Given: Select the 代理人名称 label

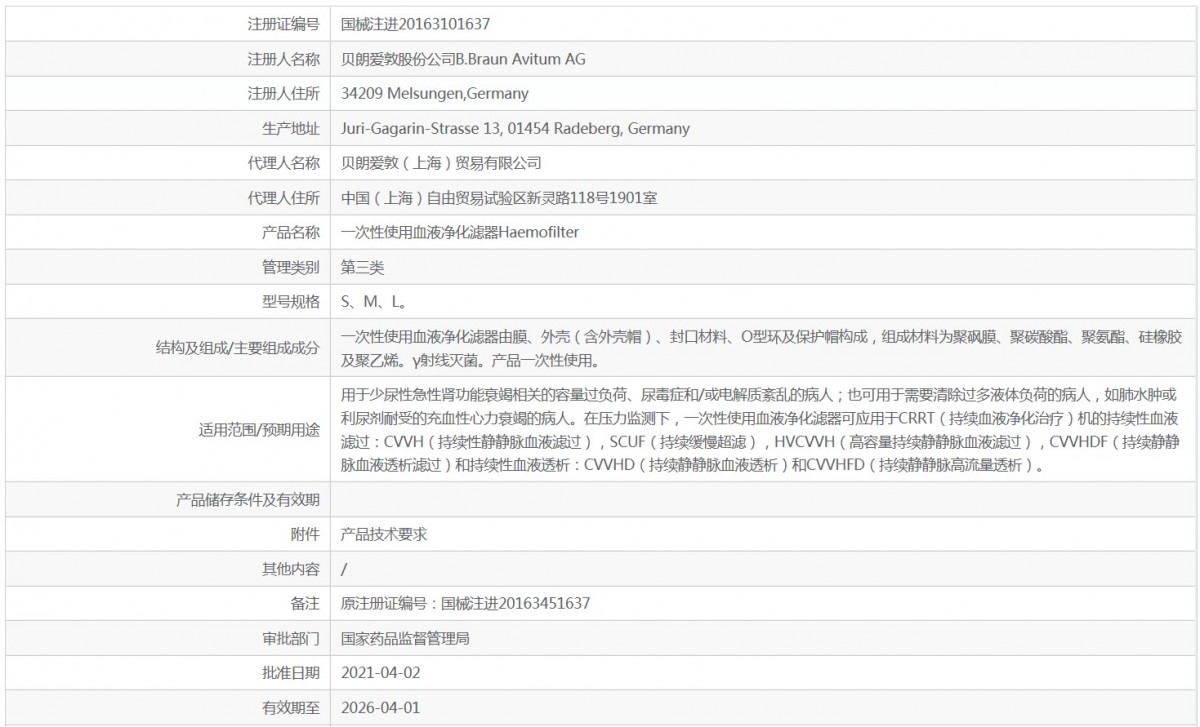Looking at the screenshot, I should pos(283,163).
